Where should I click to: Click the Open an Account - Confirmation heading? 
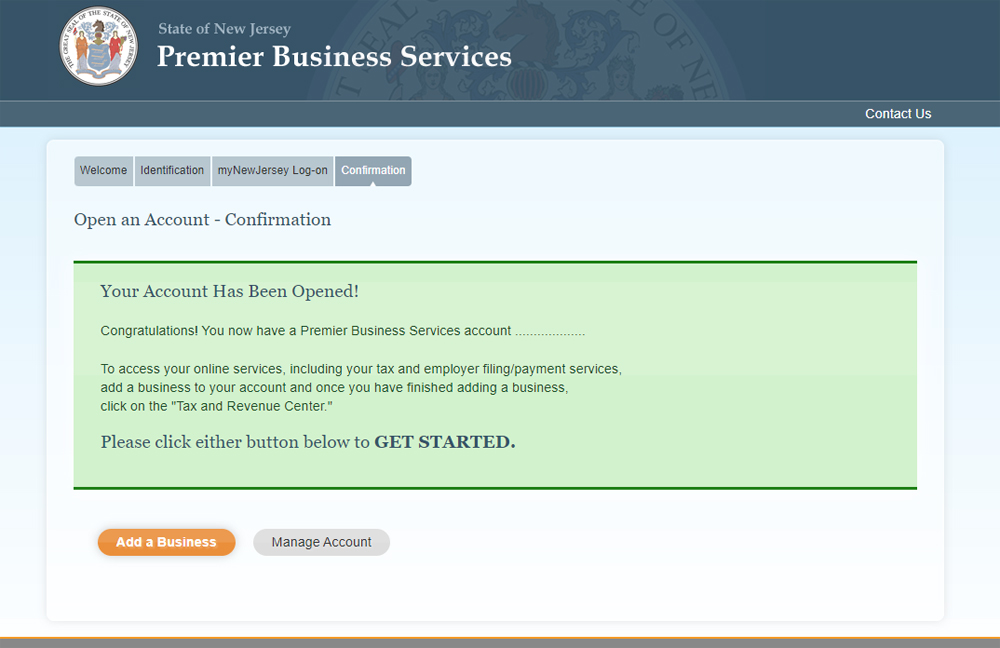pos(202,219)
